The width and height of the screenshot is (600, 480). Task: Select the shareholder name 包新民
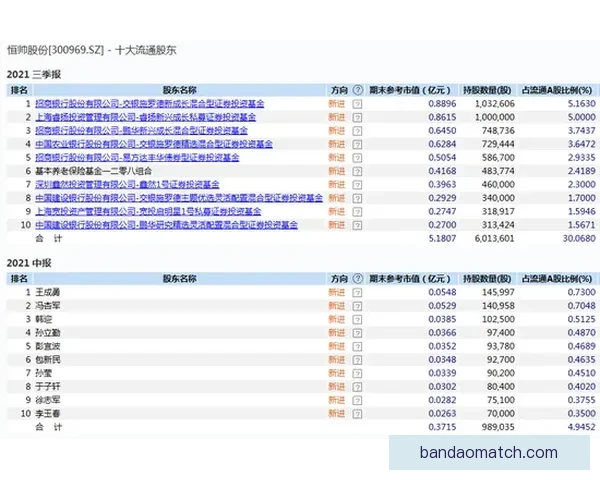point(48,359)
